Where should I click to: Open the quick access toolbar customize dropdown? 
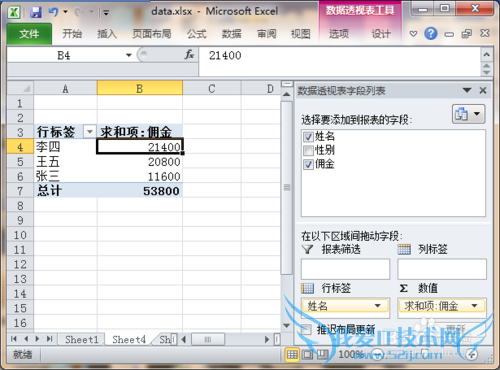click(x=106, y=13)
